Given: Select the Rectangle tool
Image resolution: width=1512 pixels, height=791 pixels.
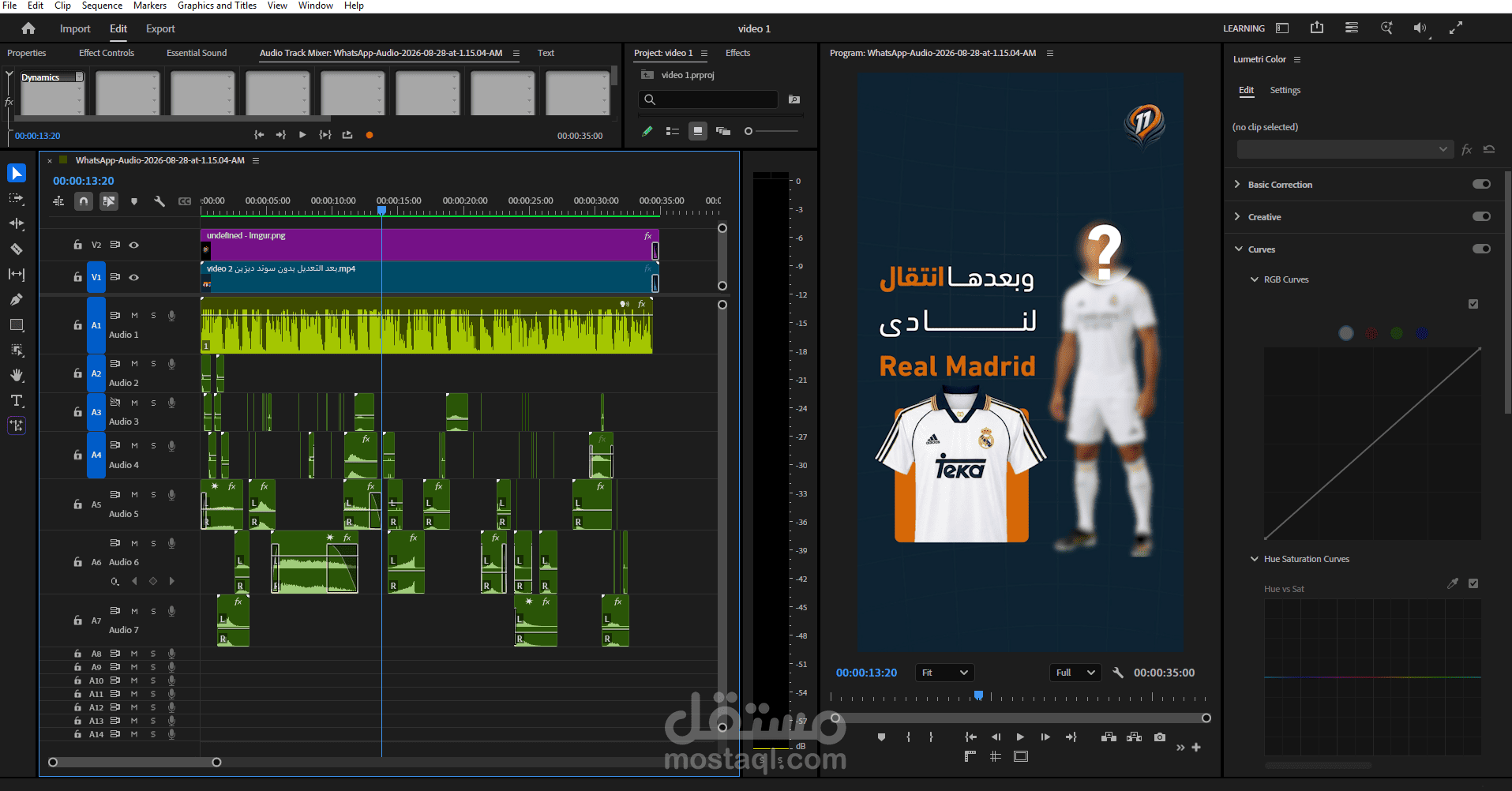Looking at the screenshot, I should click(x=17, y=325).
